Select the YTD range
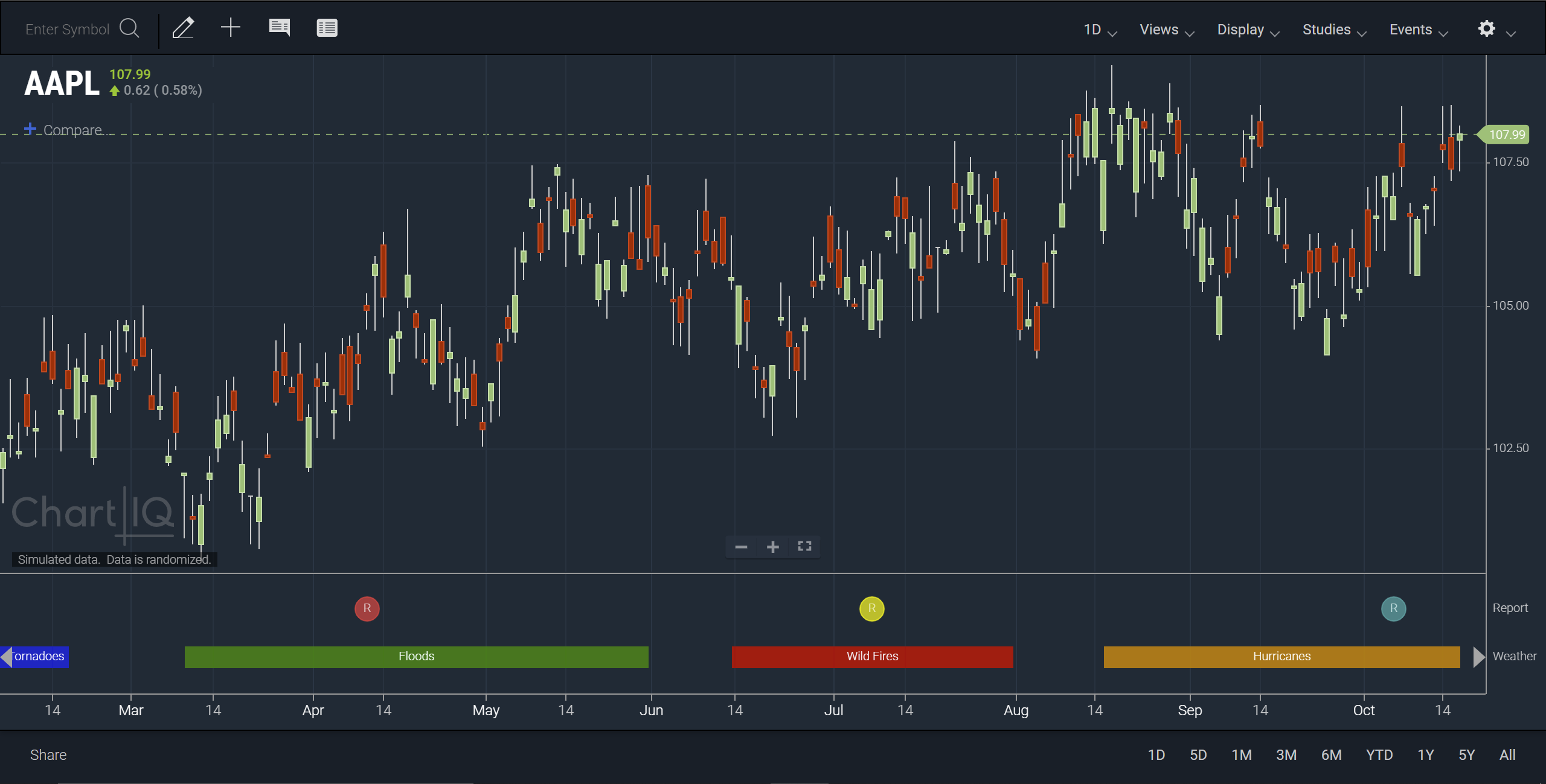The height and width of the screenshot is (784, 1546). (1379, 755)
